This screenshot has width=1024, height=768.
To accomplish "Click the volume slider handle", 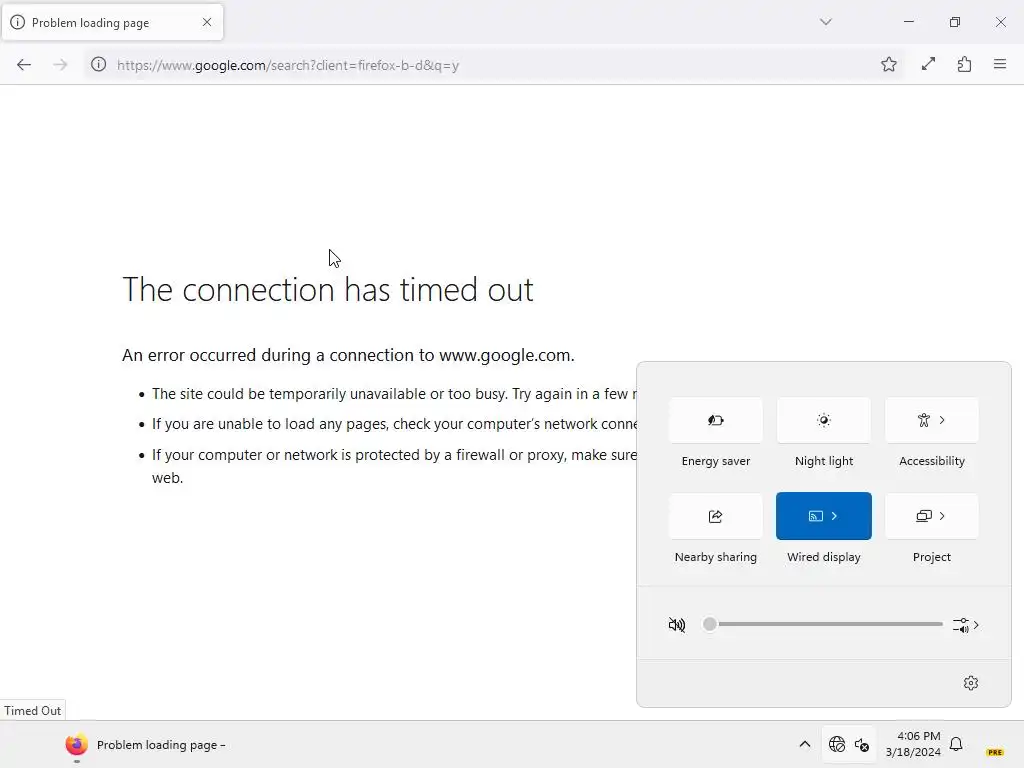I will (x=709, y=624).
